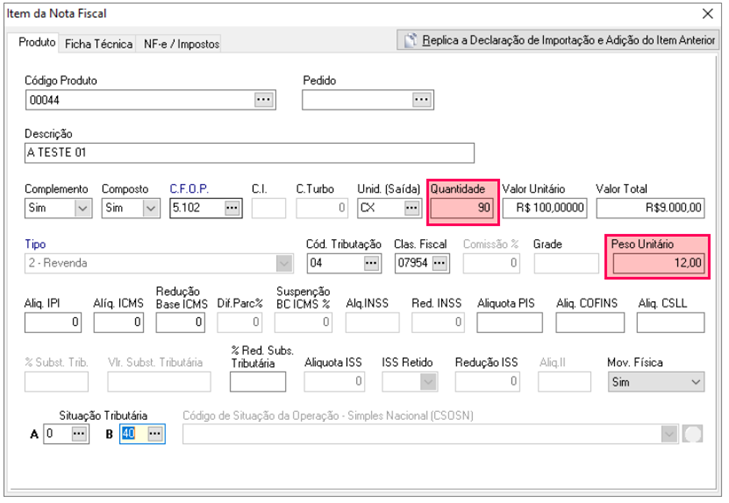Click lookup button beside Código Produto field
The height and width of the screenshot is (503, 729).
(263, 100)
